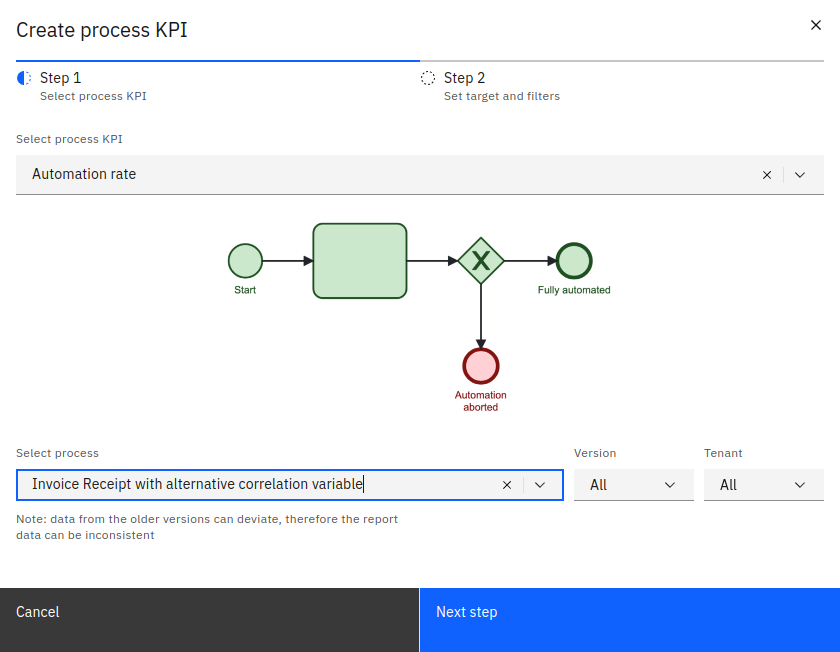Select the red Automation aborted event
This screenshot has width=840, height=652.
pos(481,366)
